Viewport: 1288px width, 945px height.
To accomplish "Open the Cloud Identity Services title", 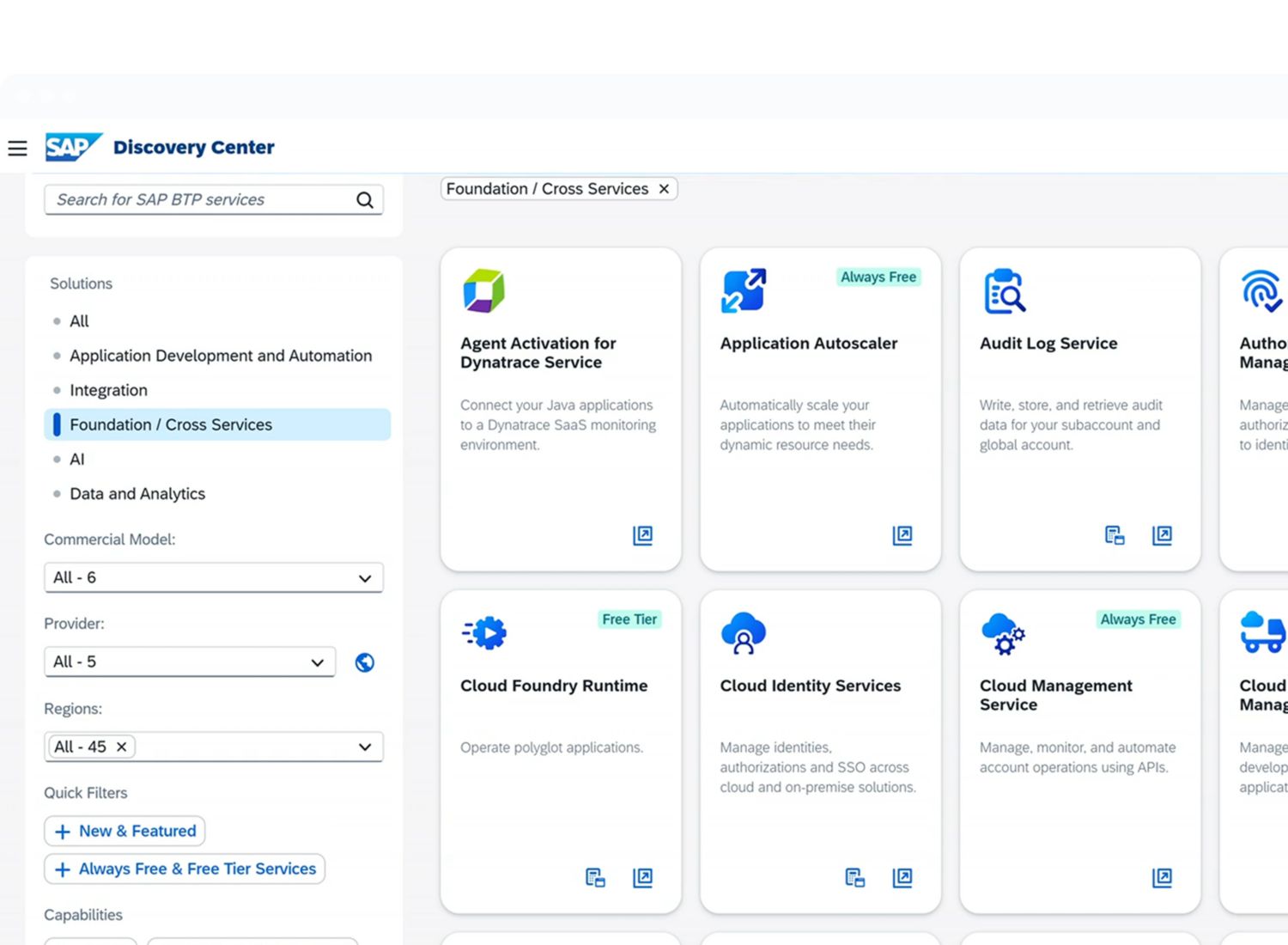I will (x=811, y=686).
